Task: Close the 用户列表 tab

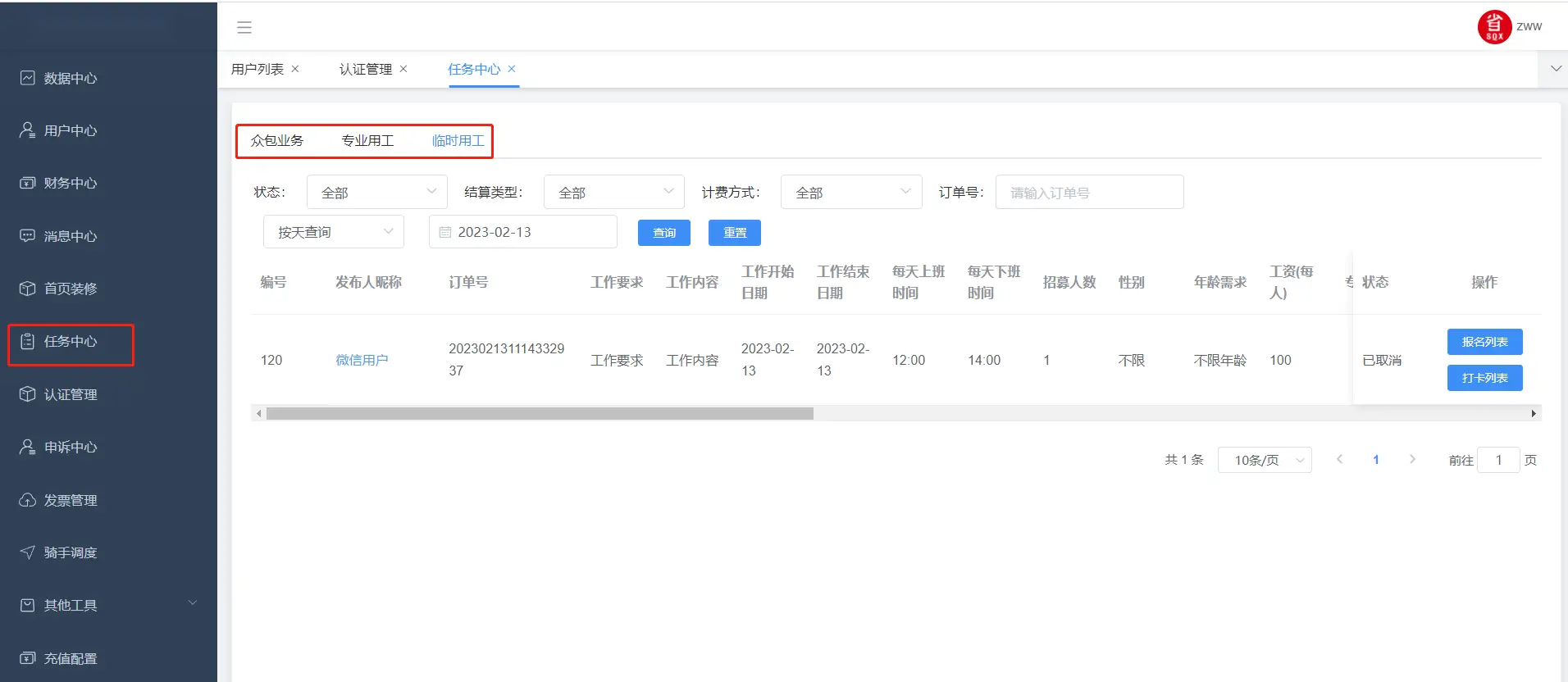Action: tap(295, 69)
